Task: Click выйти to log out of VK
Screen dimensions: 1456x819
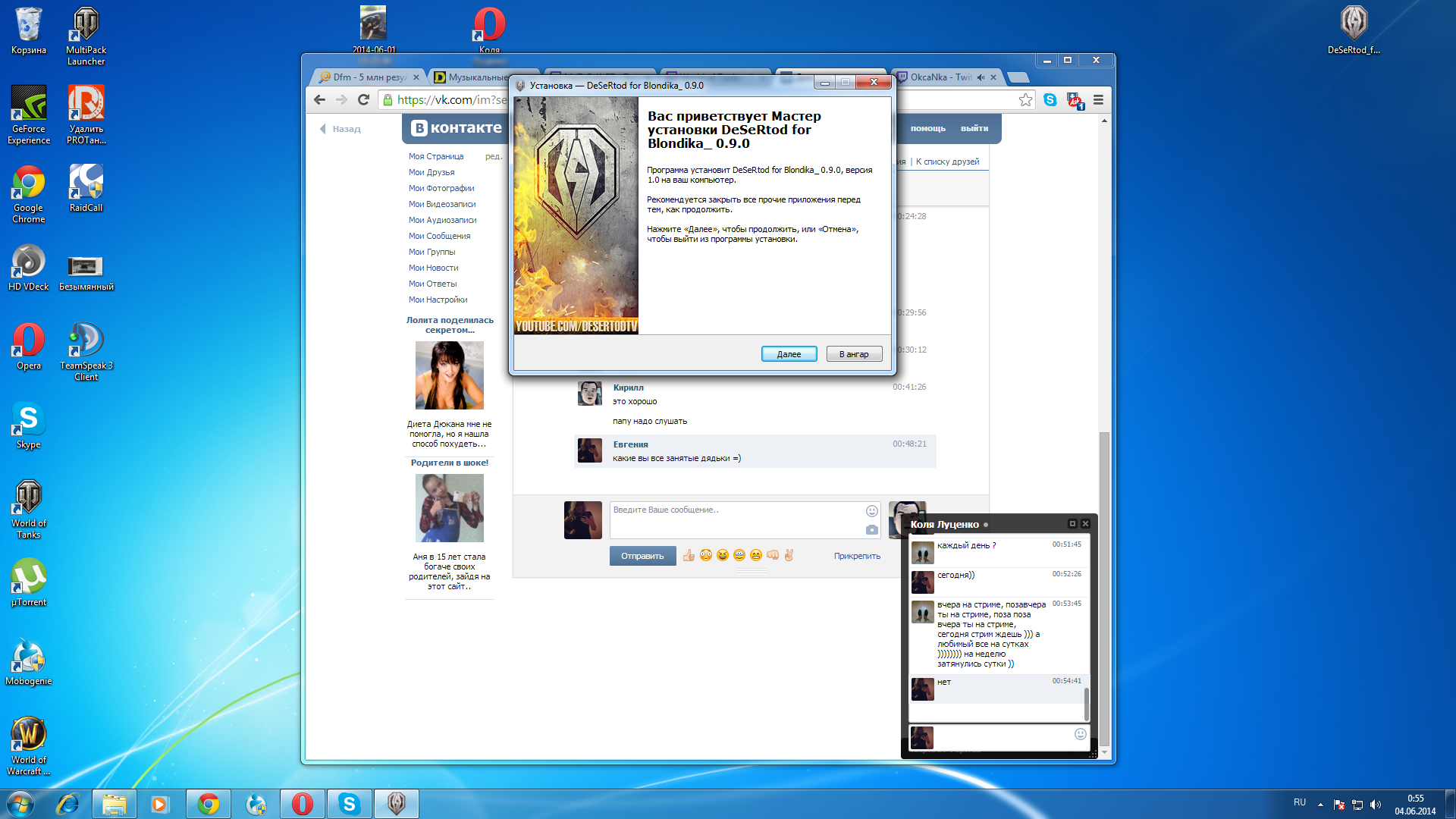Action: coord(974,128)
